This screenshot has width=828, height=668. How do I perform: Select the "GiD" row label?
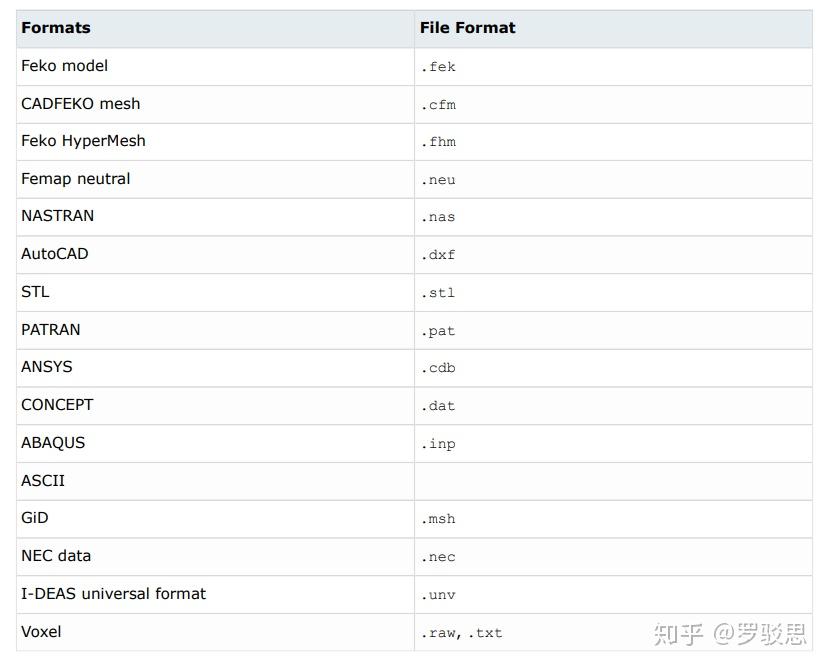[x=35, y=518]
